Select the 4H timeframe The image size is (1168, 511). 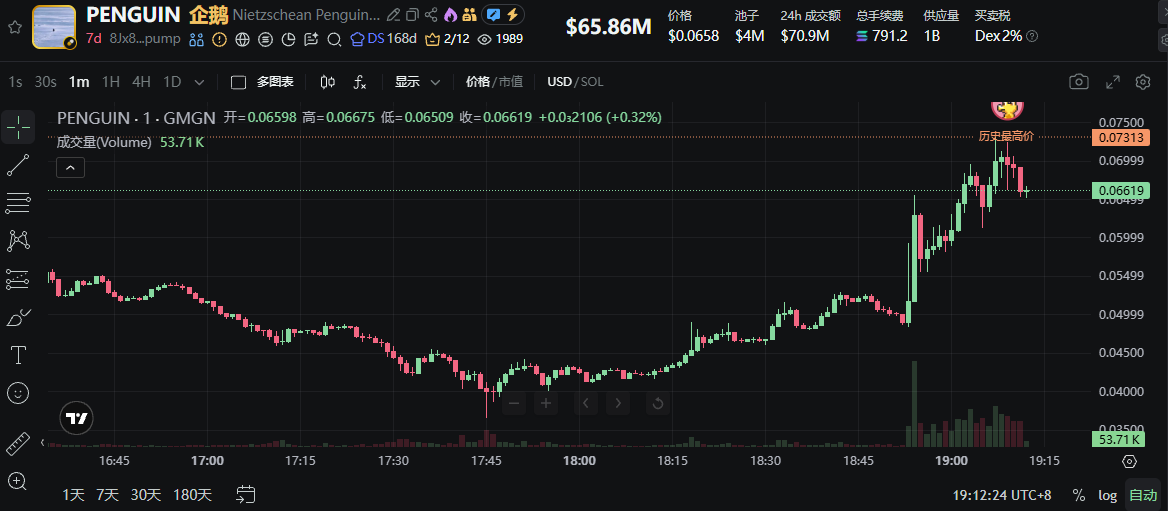[142, 82]
